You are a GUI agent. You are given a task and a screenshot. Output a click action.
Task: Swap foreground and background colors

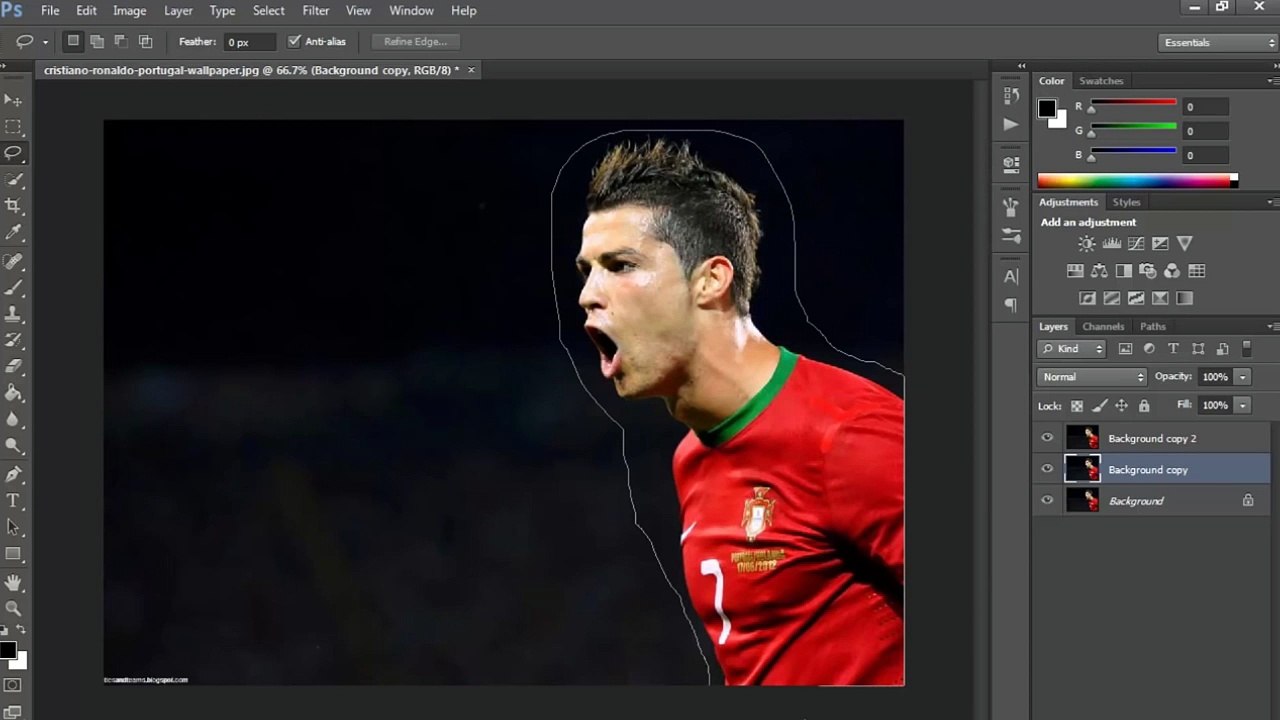pos(22,630)
